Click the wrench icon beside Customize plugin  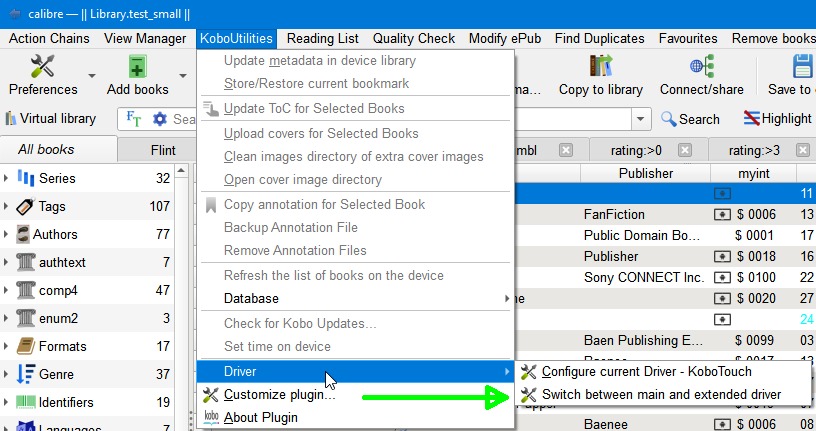tap(211, 395)
